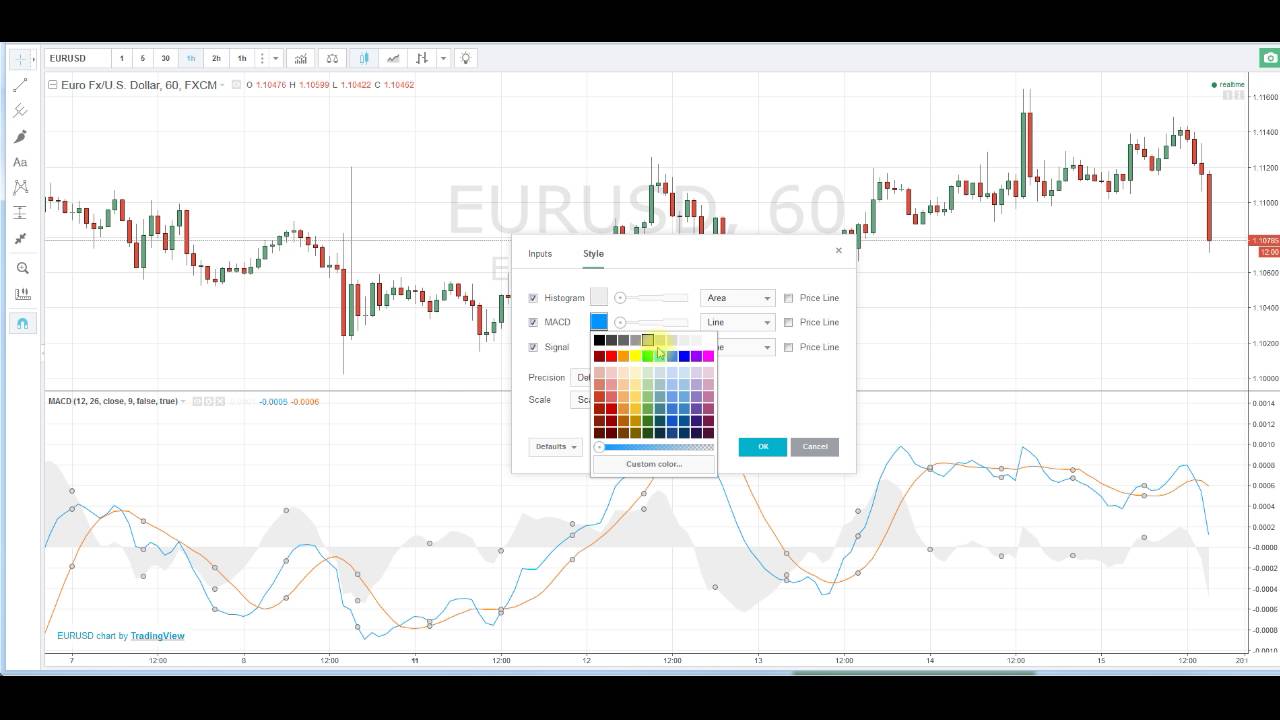The width and height of the screenshot is (1280, 720).
Task: Open the indicators menu icon
Action: (x=300, y=58)
